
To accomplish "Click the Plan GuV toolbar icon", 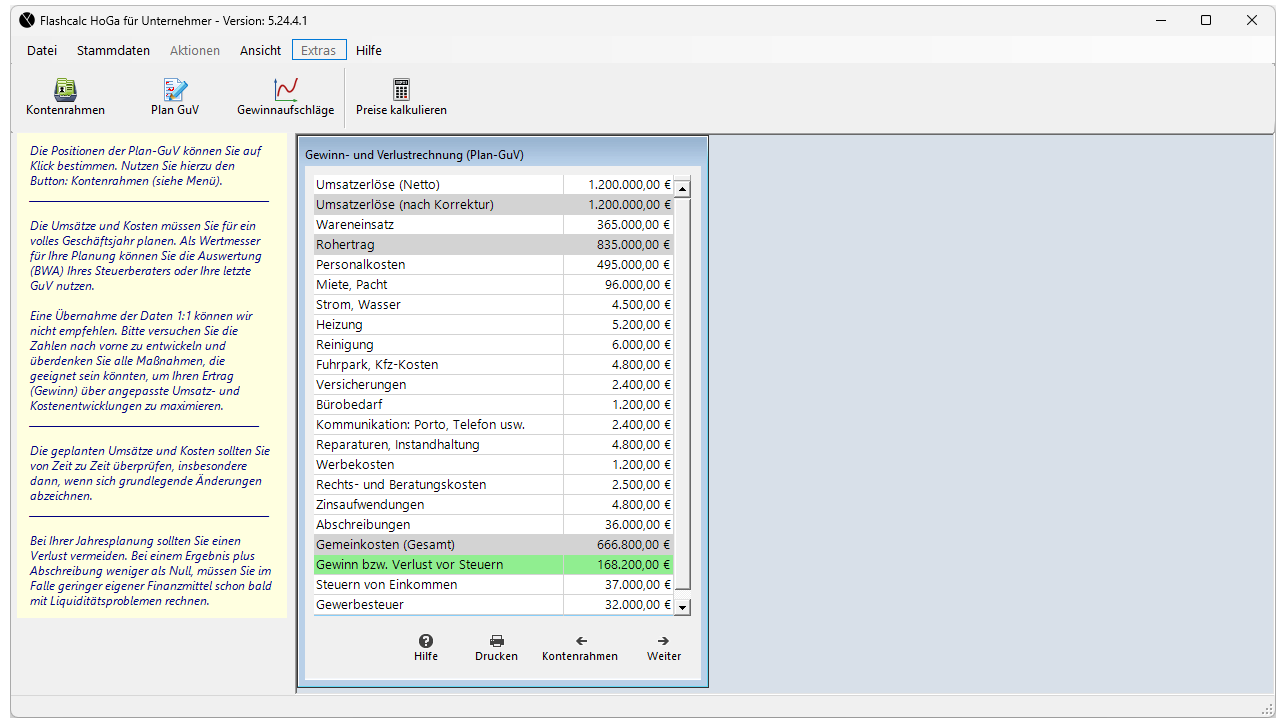I will (x=175, y=90).
